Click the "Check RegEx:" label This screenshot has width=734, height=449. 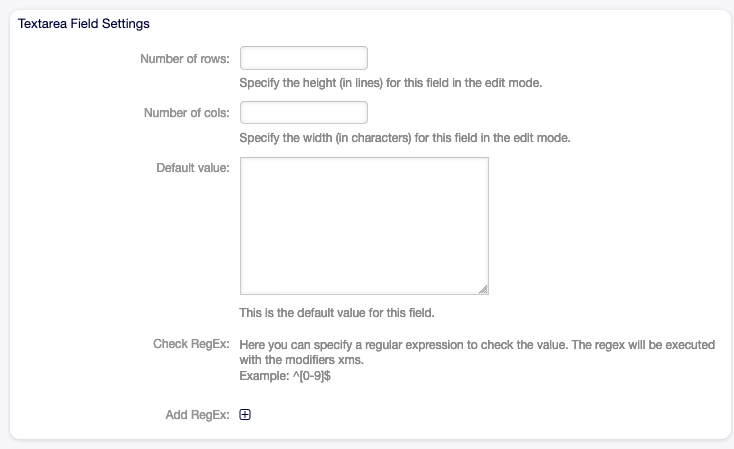click(x=192, y=345)
